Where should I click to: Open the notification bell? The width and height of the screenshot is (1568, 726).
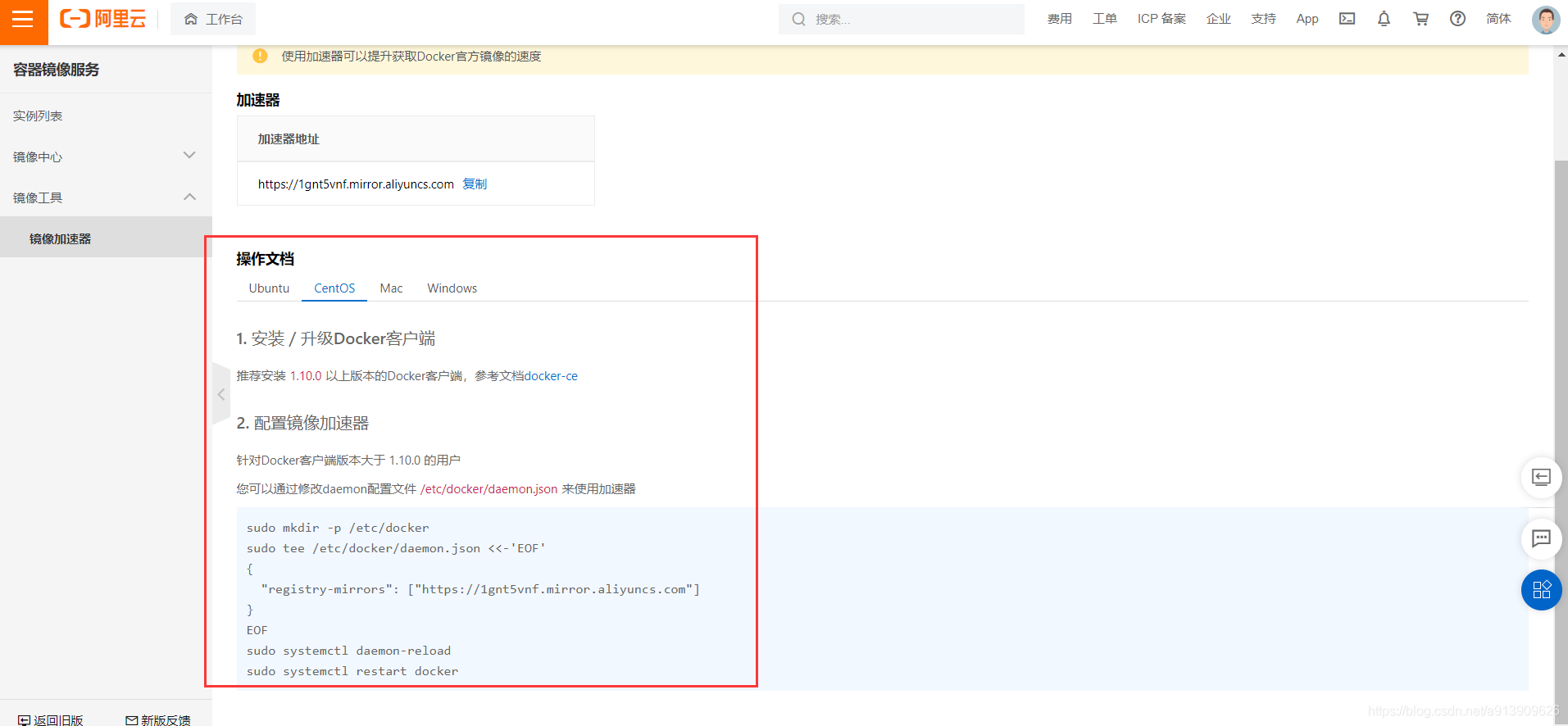1384,19
